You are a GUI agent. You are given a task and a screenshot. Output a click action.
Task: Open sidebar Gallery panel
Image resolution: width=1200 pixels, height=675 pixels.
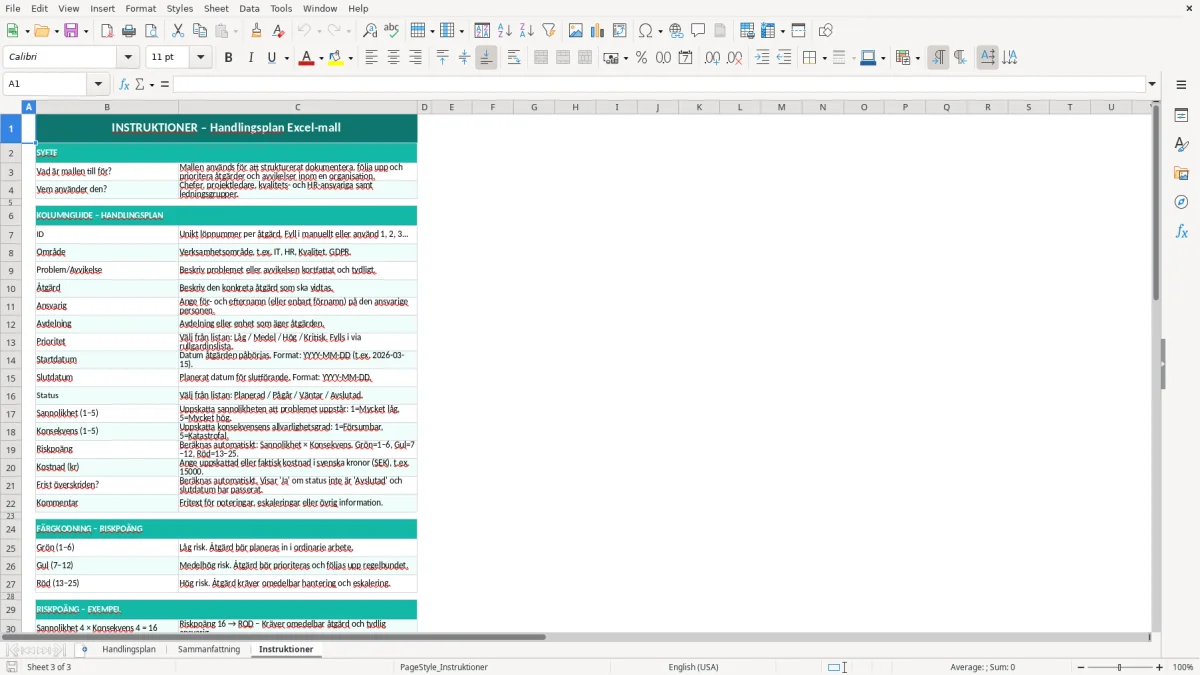(1181, 173)
